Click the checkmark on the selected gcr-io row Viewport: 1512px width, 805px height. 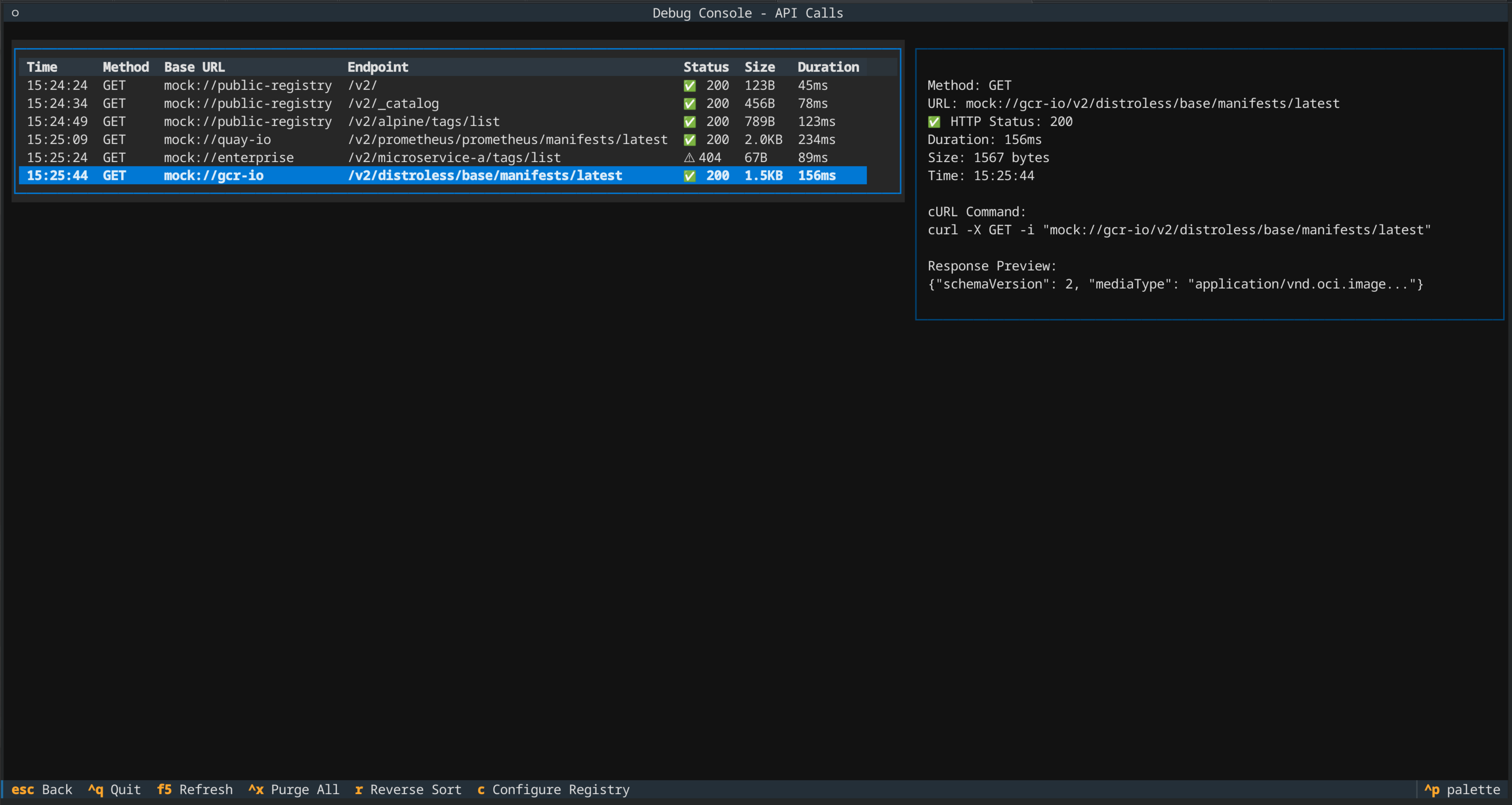tap(690, 176)
